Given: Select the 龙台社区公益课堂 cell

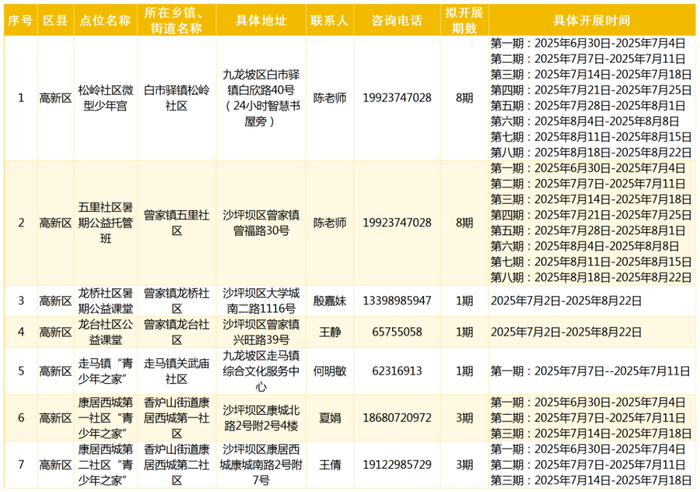Looking at the screenshot, I should click(x=105, y=332).
